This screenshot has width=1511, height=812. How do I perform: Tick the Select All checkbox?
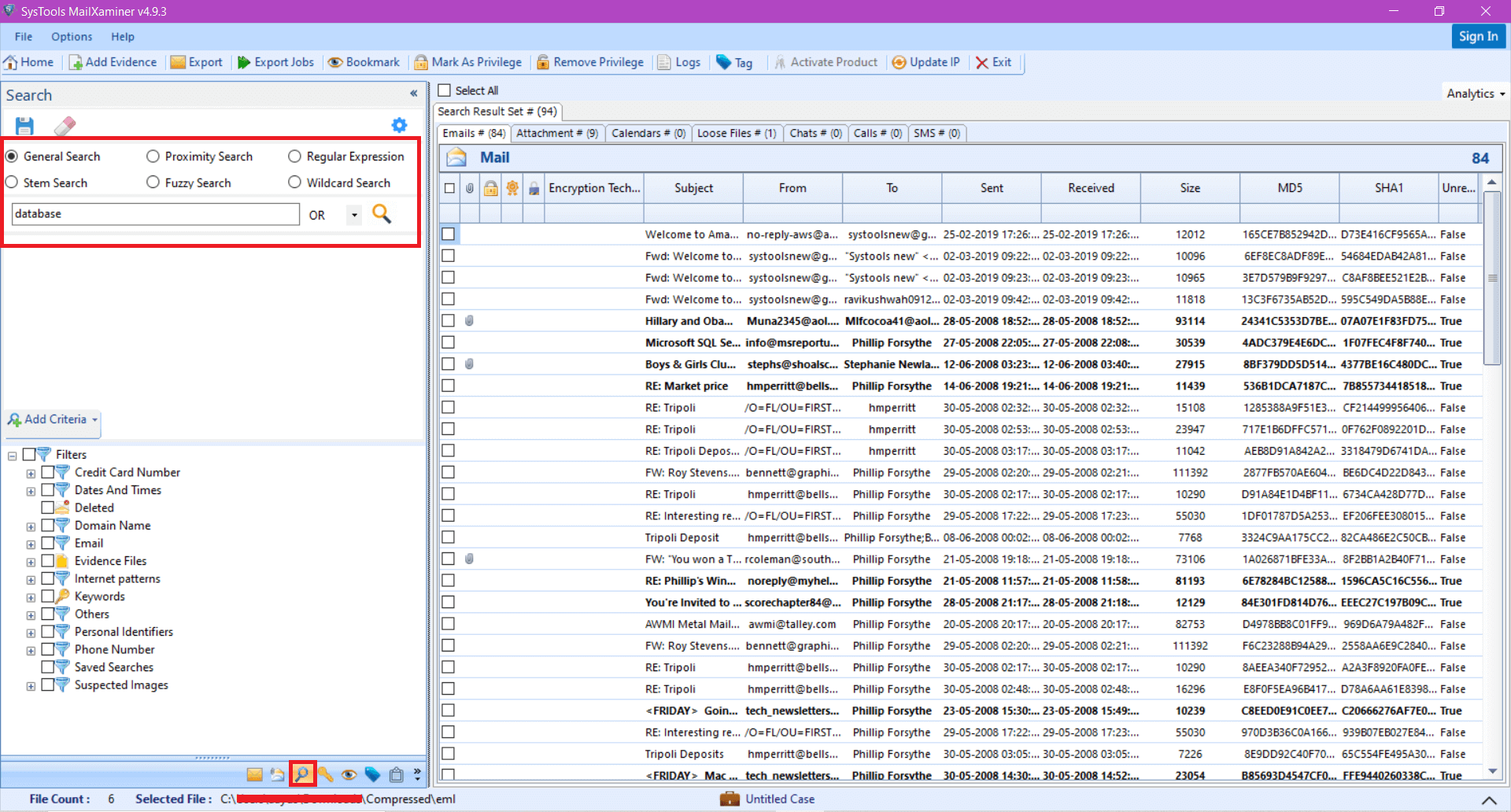[x=445, y=90]
